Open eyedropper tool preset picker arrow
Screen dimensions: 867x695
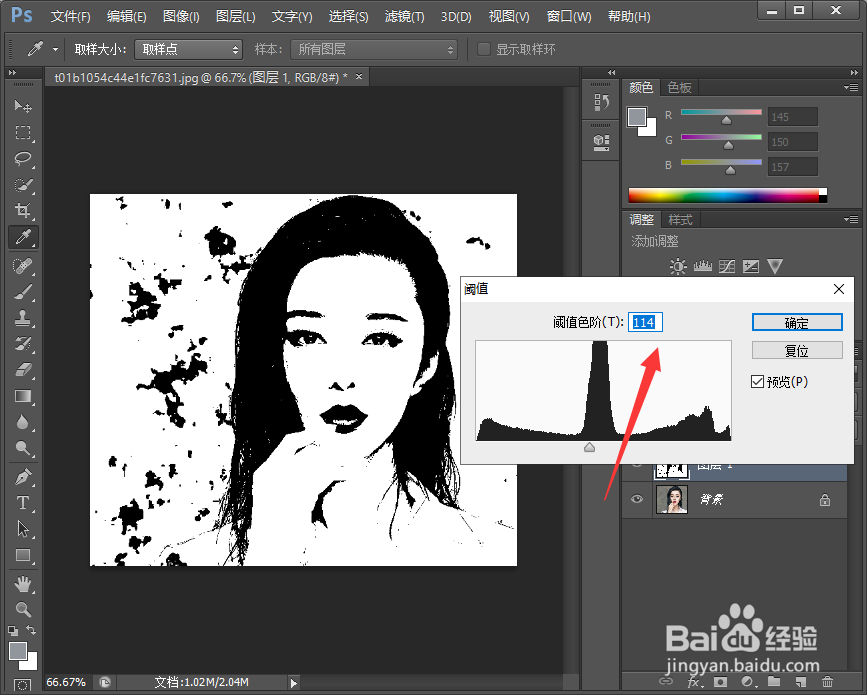(55, 49)
